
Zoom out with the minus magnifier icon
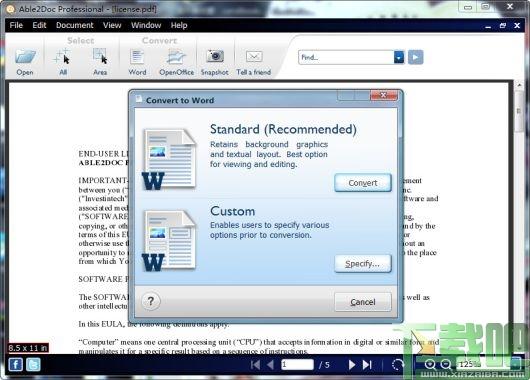[446, 364]
